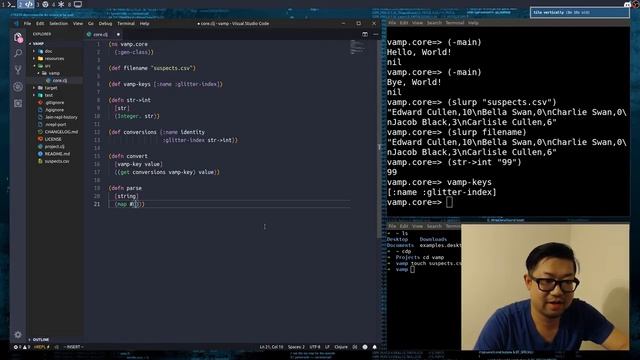Click the INSERT vim mode indicator
The height and width of the screenshot is (360, 640).
(73, 347)
